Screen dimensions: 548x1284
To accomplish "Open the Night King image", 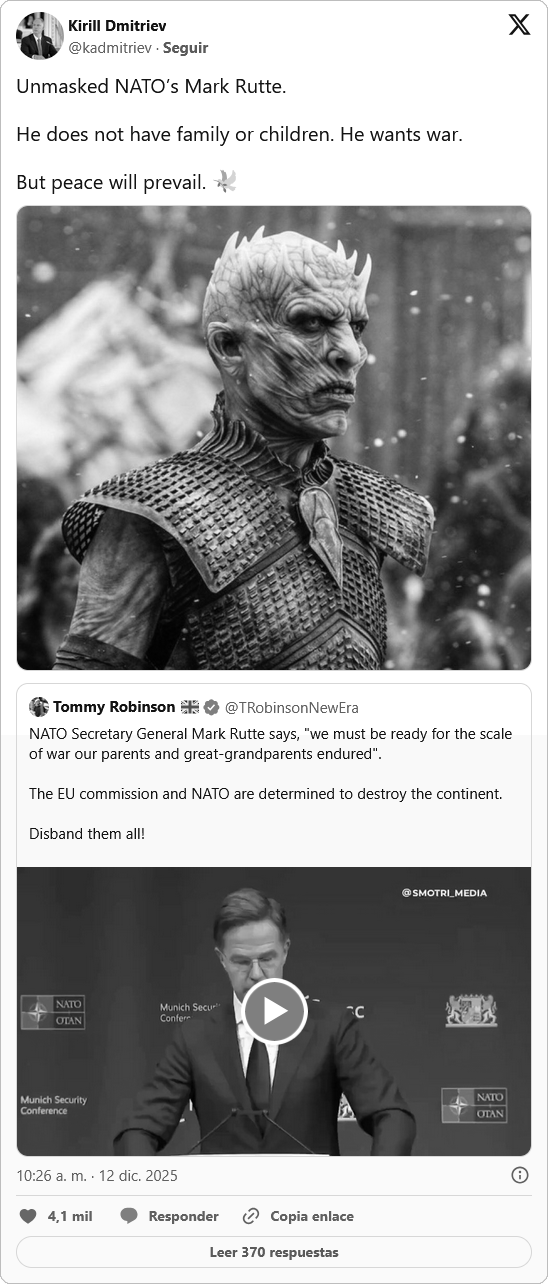I will pyautogui.click(x=274, y=438).
